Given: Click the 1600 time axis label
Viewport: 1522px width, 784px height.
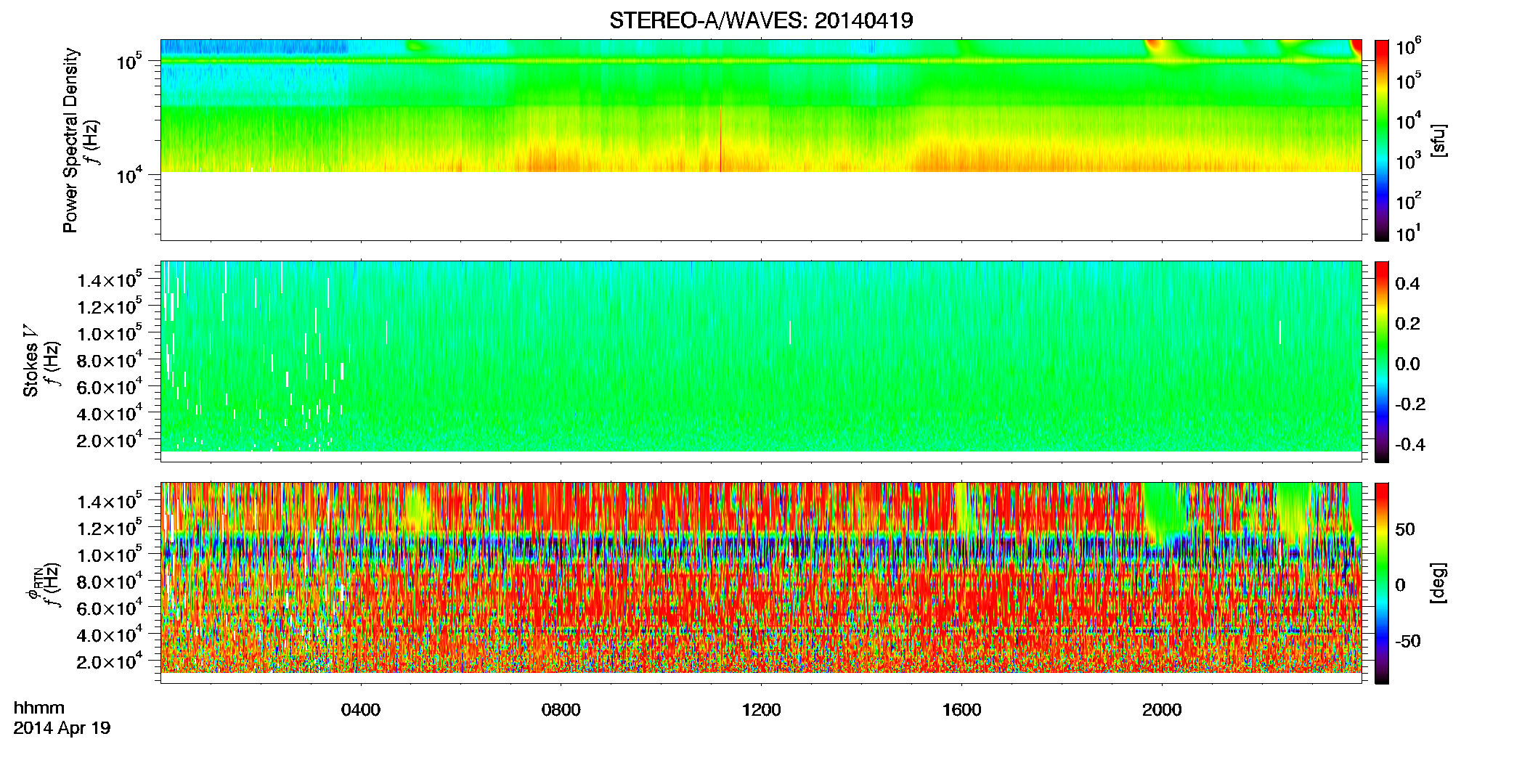Looking at the screenshot, I should pyautogui.click(x=961, y=710).
